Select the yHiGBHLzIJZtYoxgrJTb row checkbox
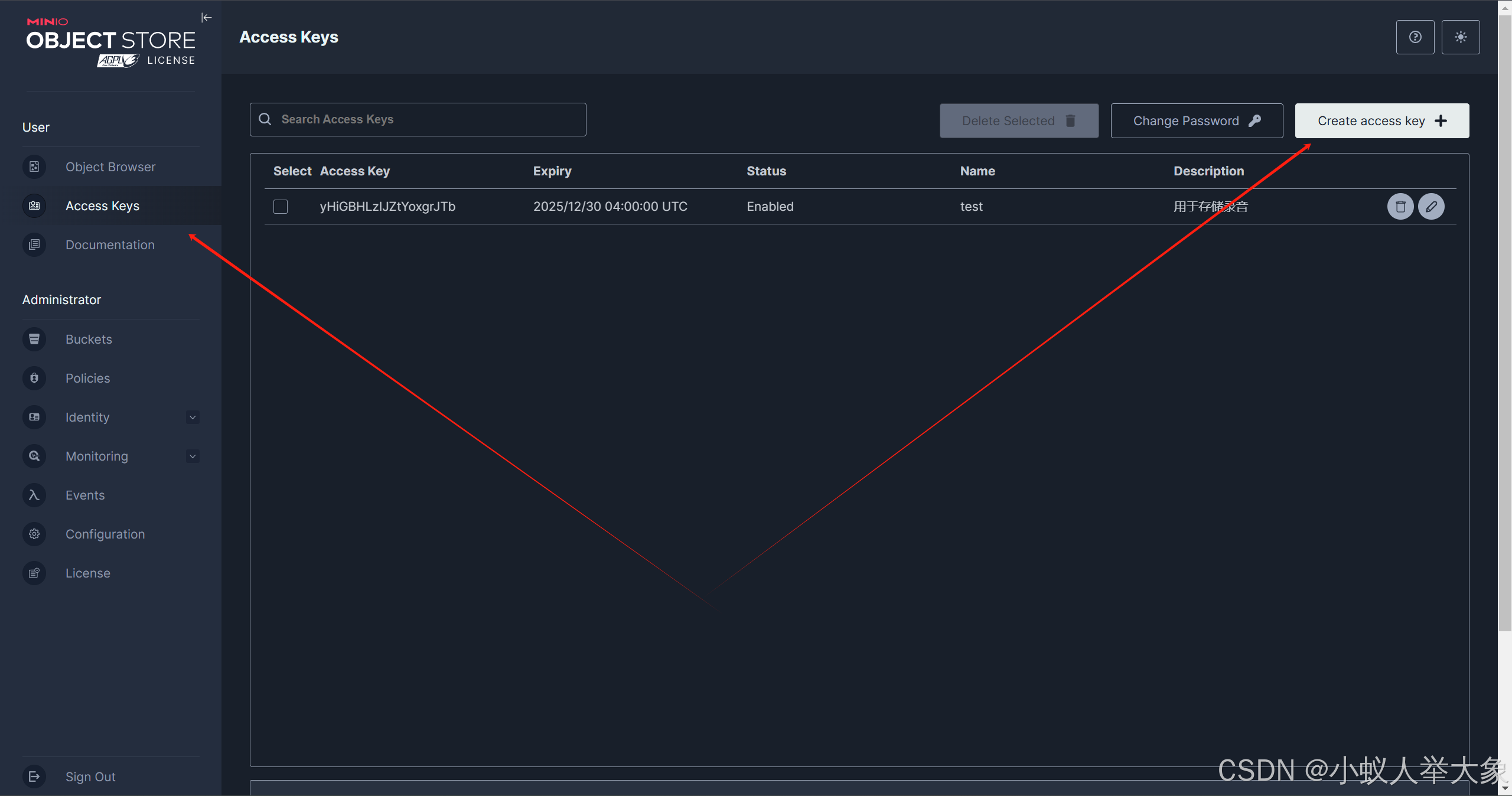Image resolution: width=1512 pixels, height=796 pixels. [281, 207]
